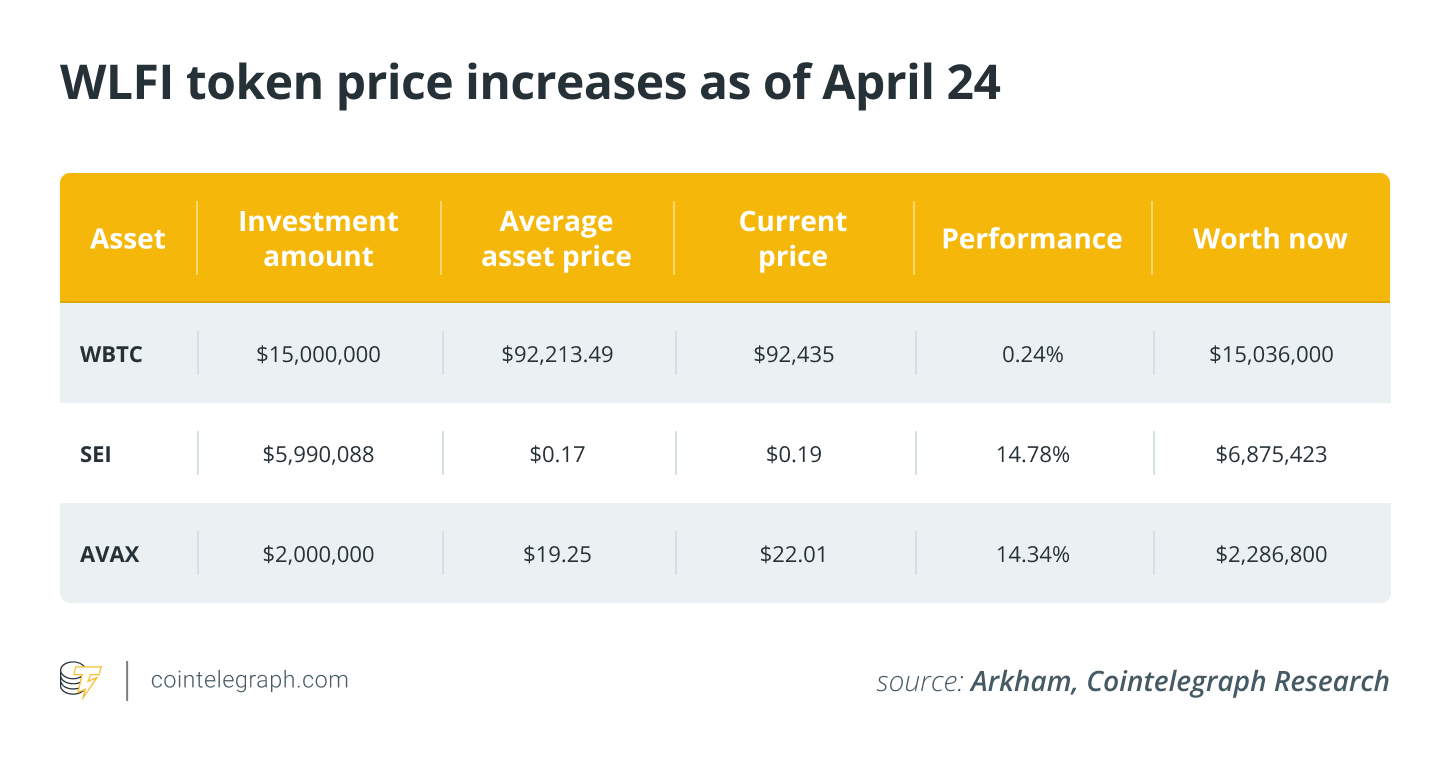
Task: Click the $6,875,423 worth now cell
Action: [x=1270, y=454]
